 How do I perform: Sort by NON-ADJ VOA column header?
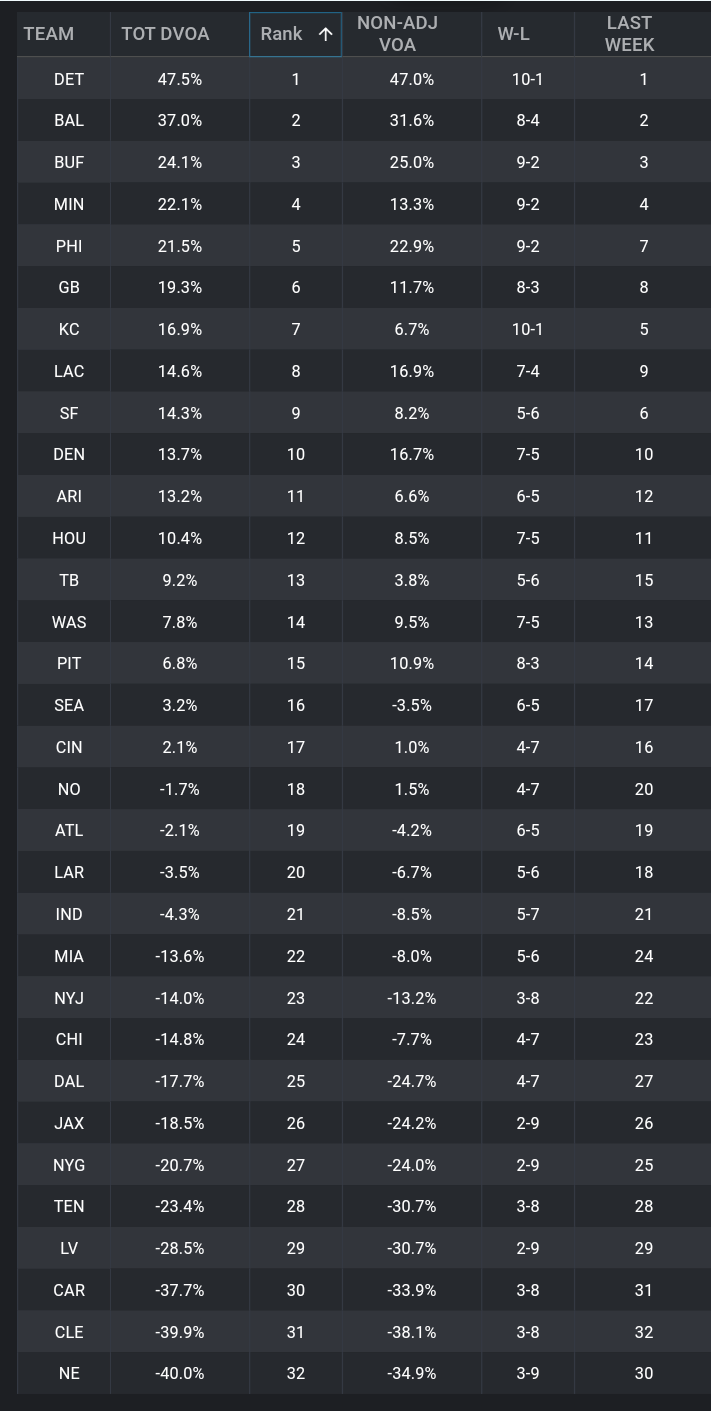point(397,34)
